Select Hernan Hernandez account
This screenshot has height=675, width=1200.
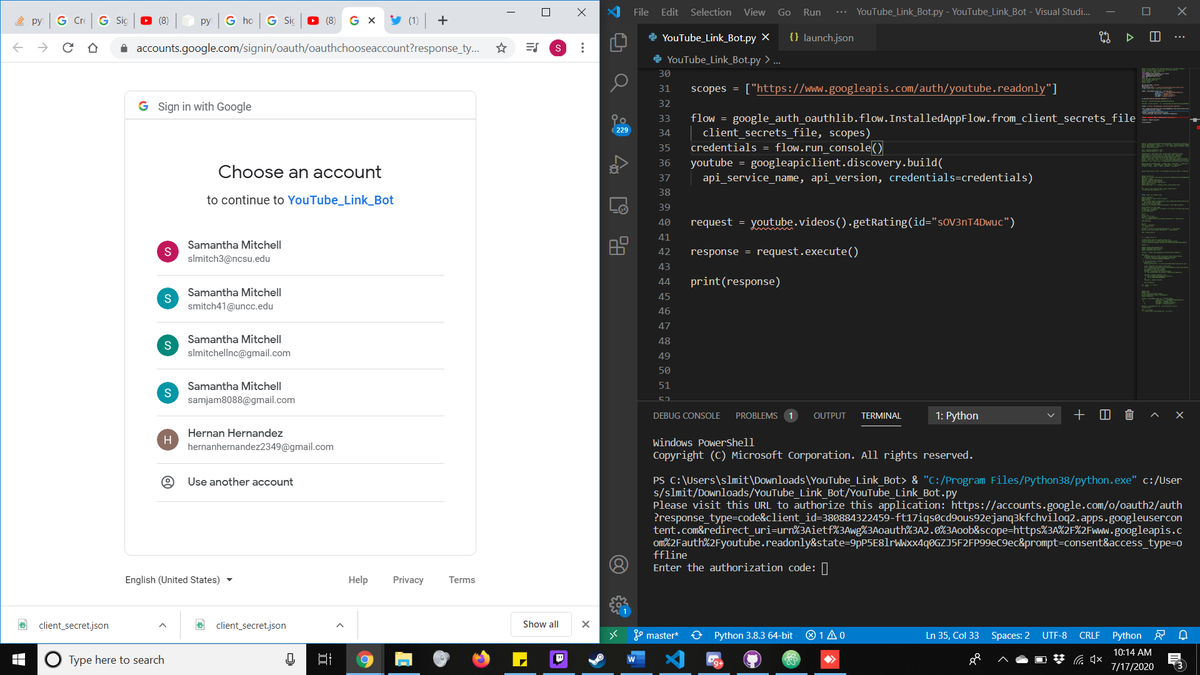(300, 440)
